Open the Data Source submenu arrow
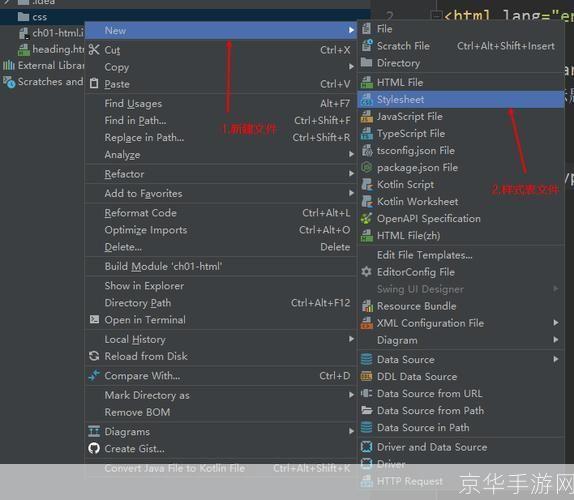The width and height of the screenshot is (574, 500). coord(556,359)
